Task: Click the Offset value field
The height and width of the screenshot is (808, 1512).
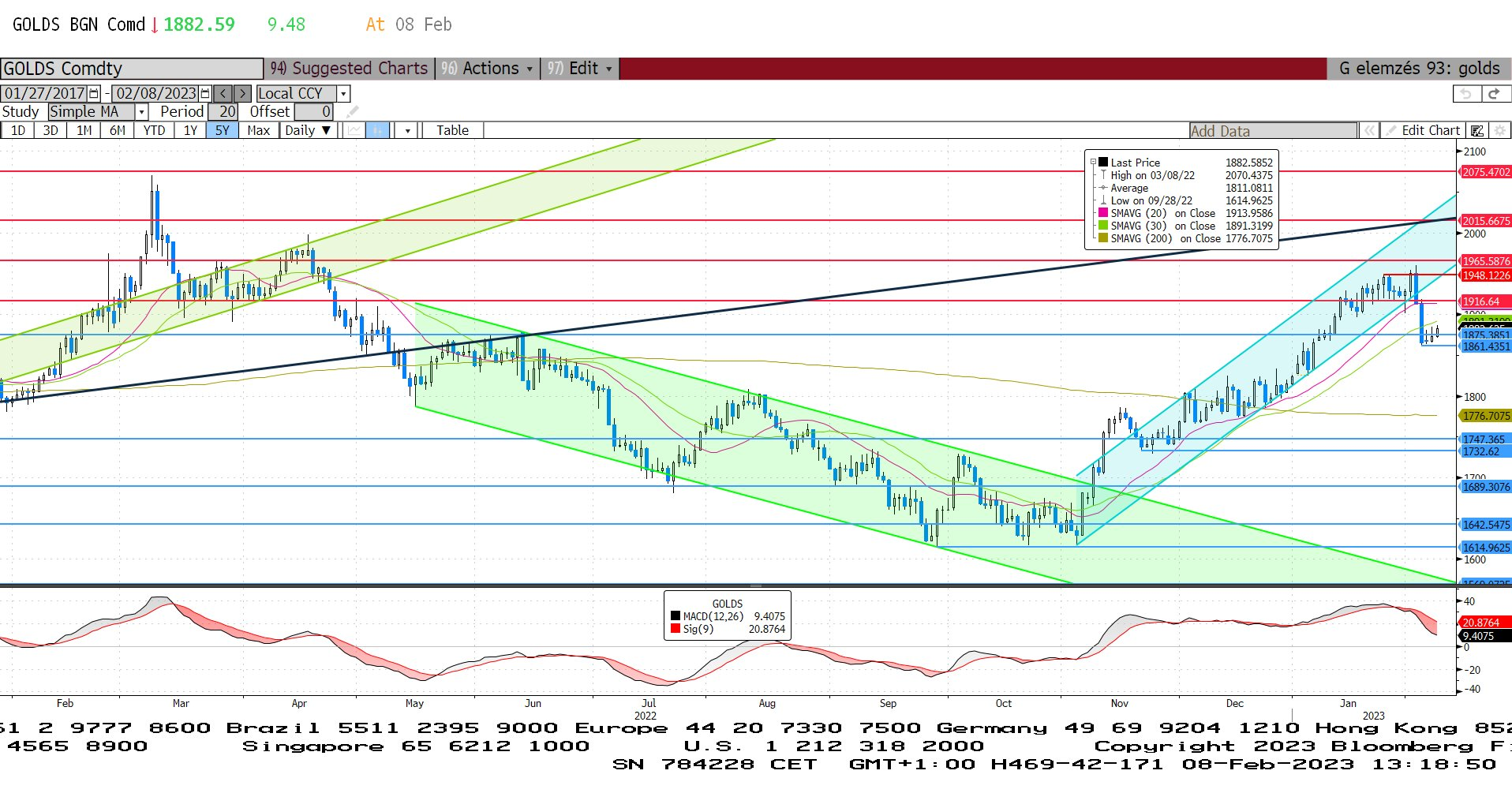Action: point(313,112)
